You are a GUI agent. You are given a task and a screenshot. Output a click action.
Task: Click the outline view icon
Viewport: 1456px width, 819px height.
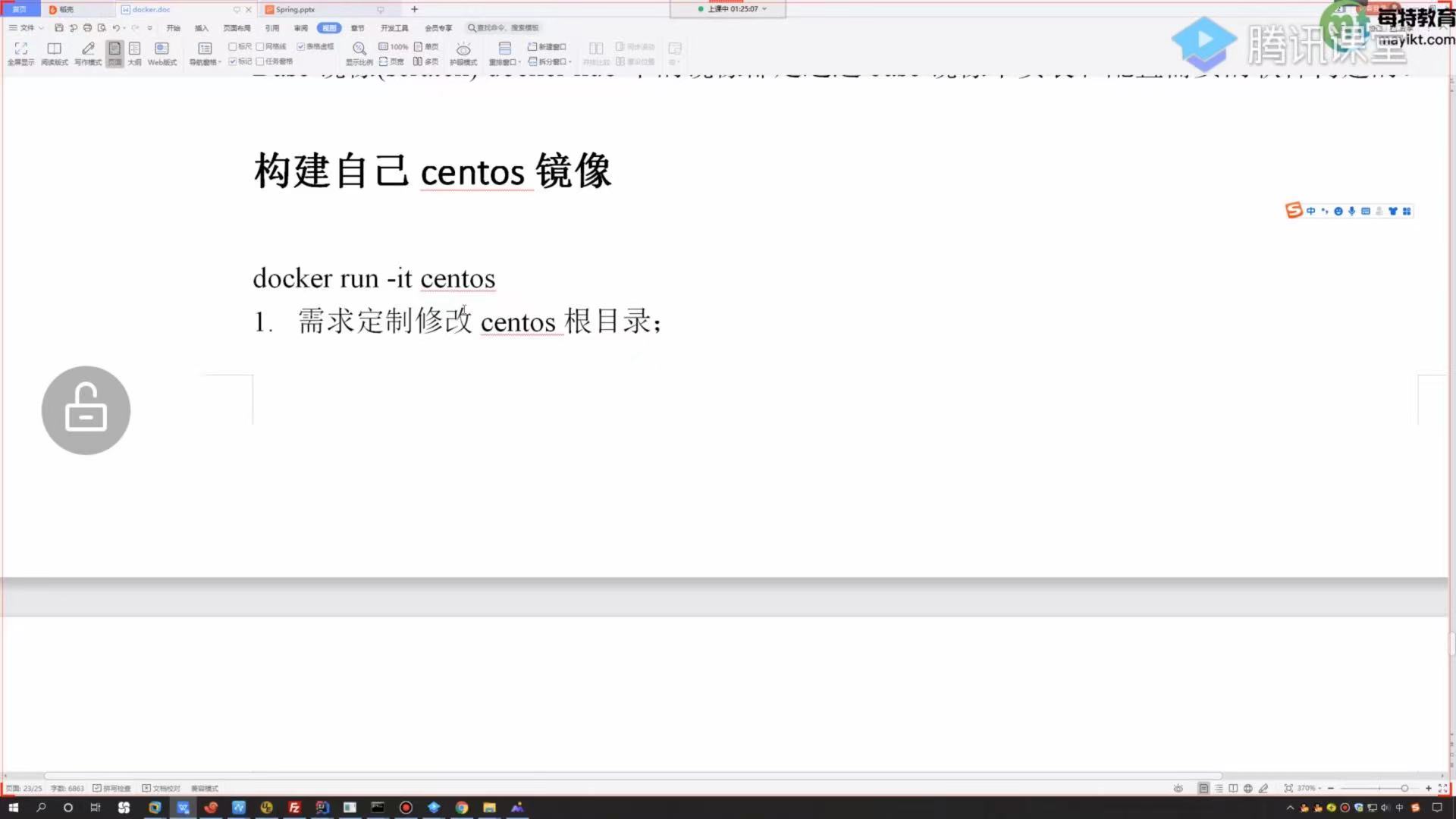tap(134, 49)
